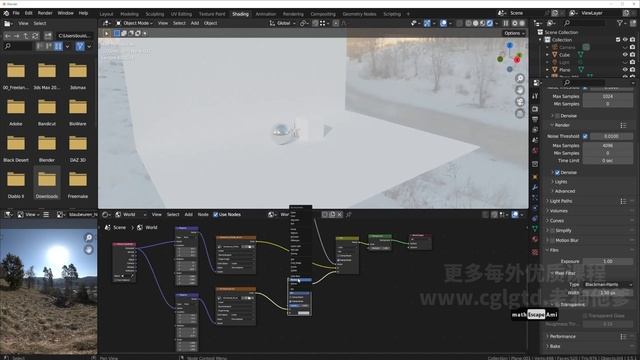Image resolution: width=640 pixels, height=360 pixels.
Task: Switch to the Geometry Nodes workspace tab
Action: click(359, 14)
